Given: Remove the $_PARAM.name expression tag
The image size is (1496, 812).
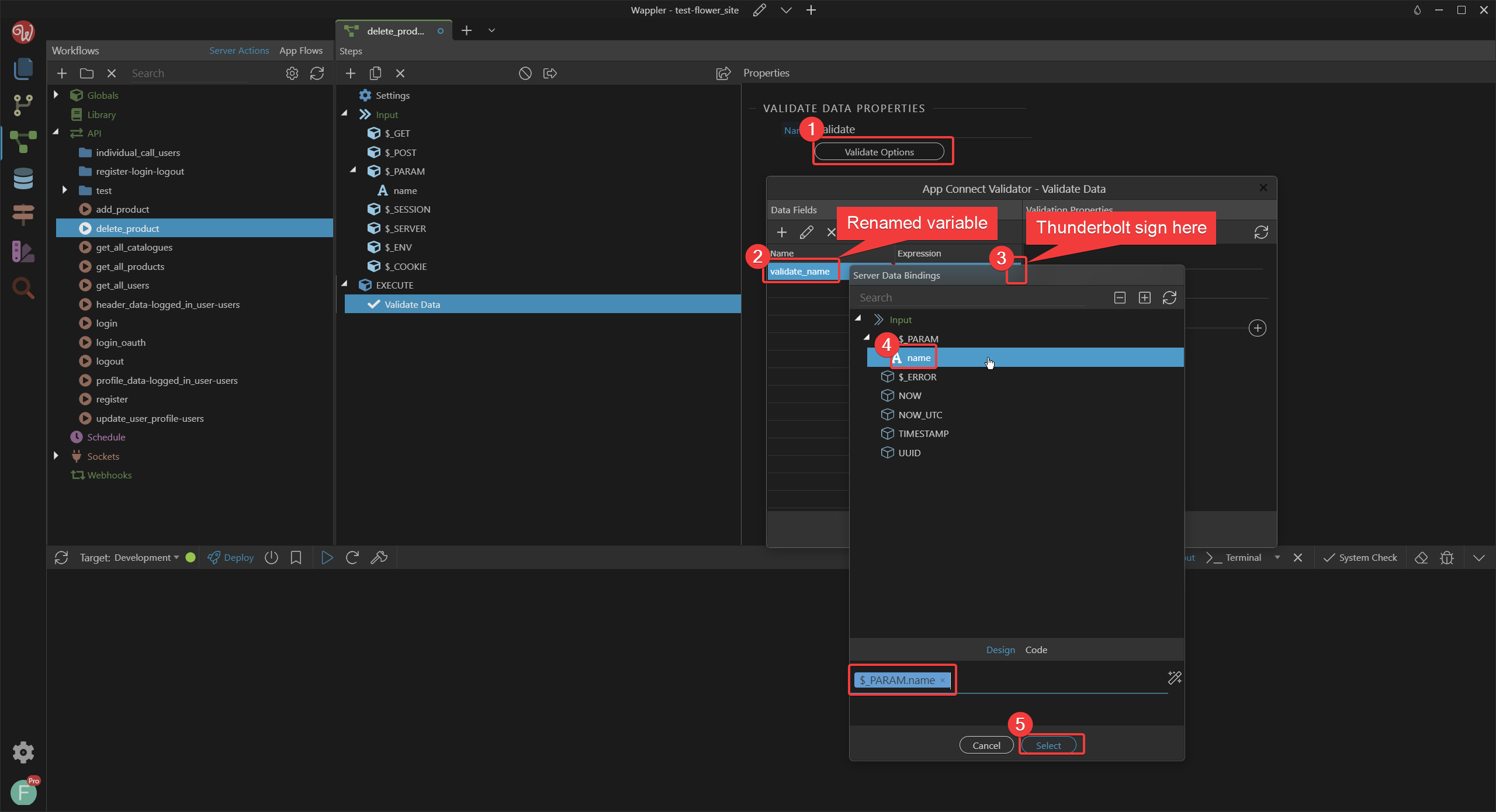Looking at the screenshot, I should 942,680.
